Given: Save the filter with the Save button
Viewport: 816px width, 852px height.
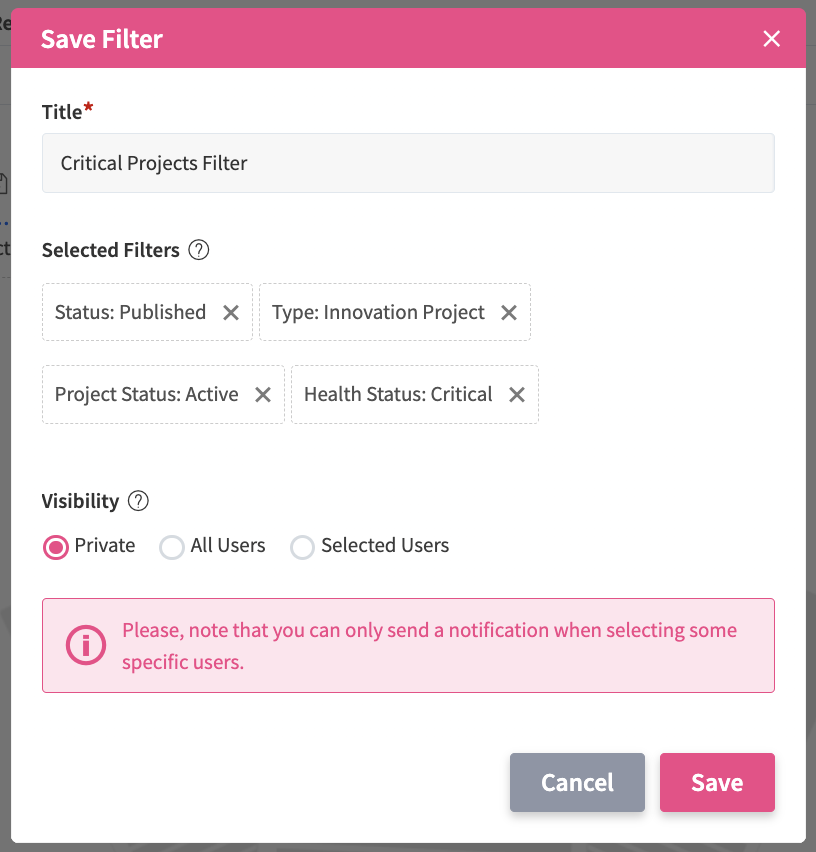Looking at the screenshot, I should (x=717, y=782).
